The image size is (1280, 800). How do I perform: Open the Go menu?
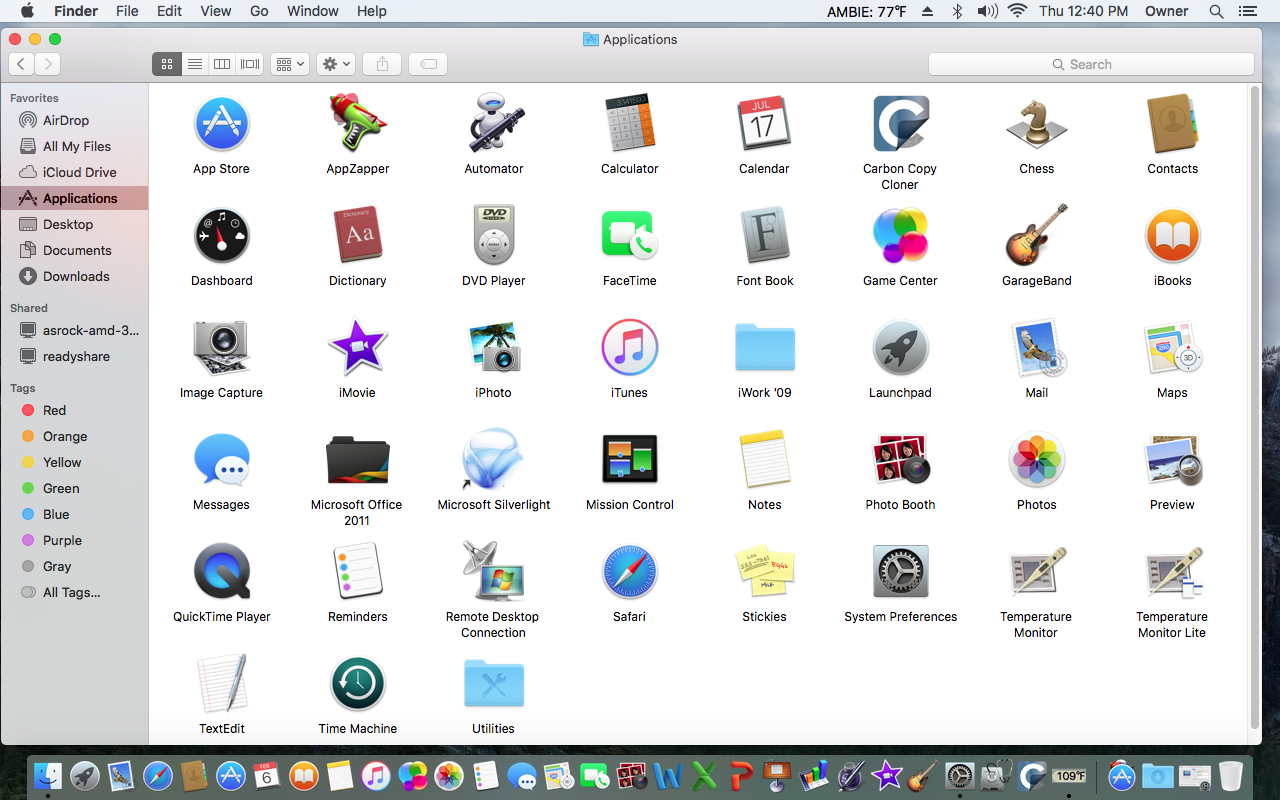259,11
